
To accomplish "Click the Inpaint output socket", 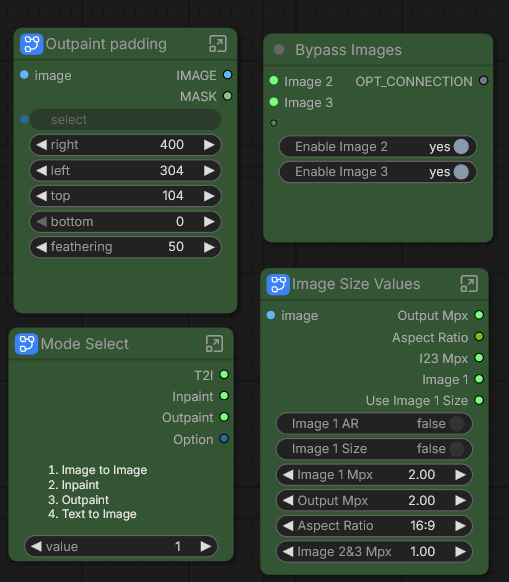I will [x=224, y=396].
